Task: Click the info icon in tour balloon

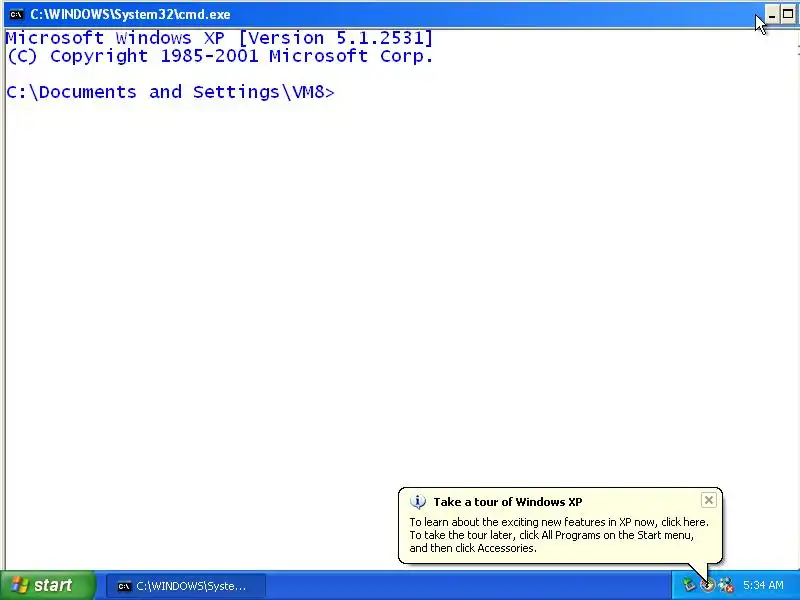Action: [418, 502]
